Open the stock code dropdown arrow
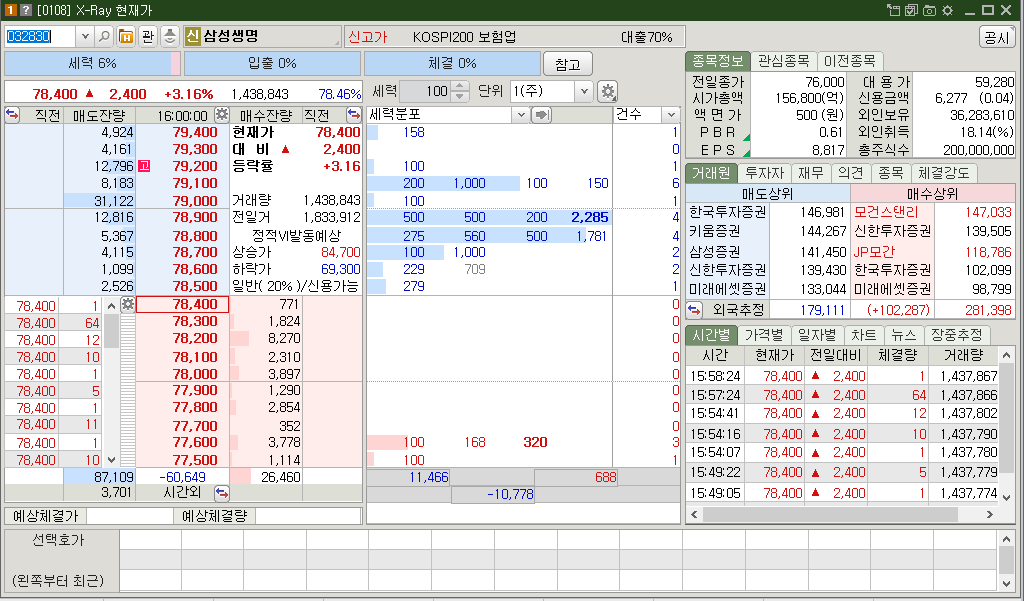Screen dimensions: 1024x601 [84, 37]
